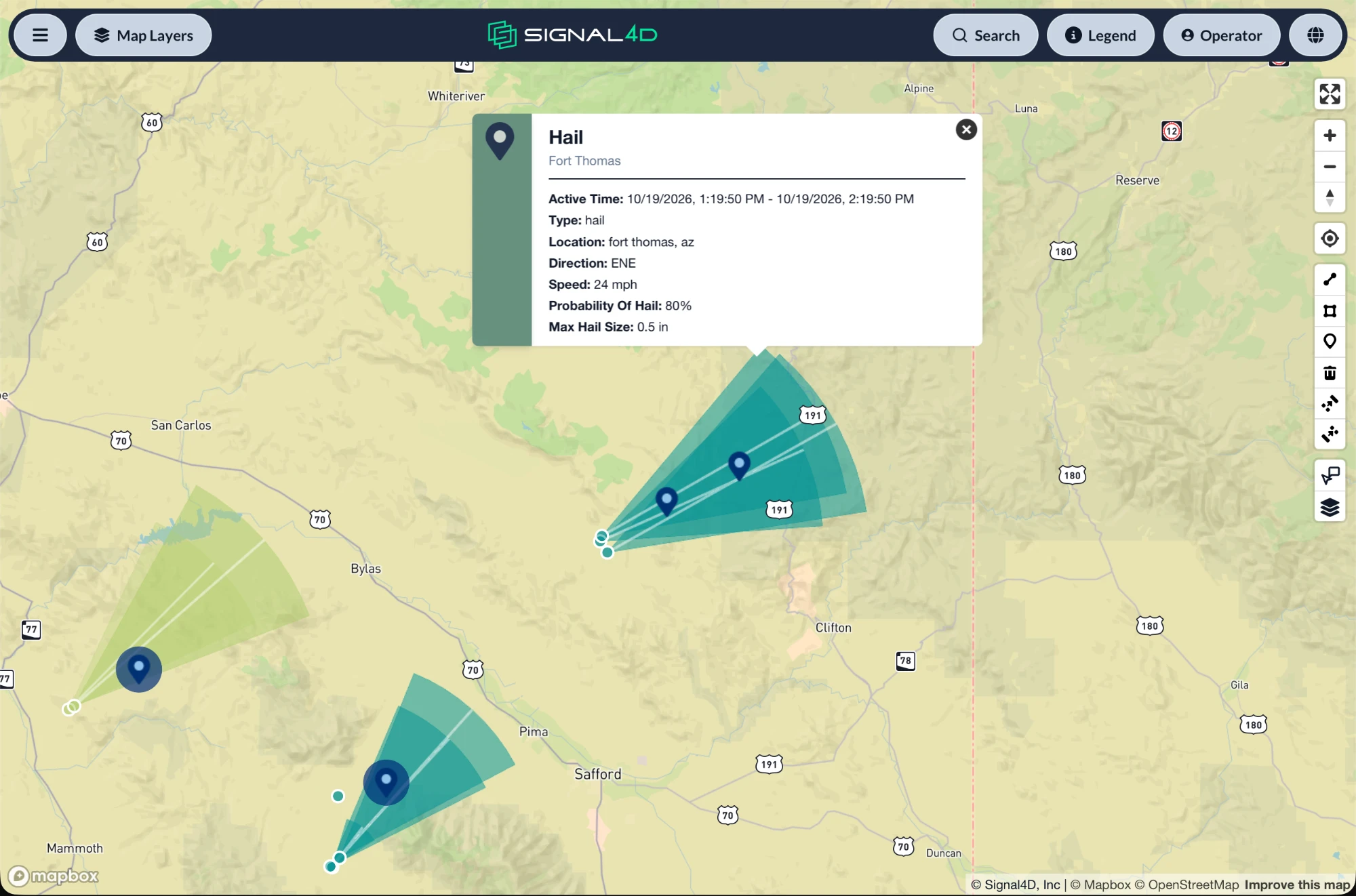Delete drawn shapes with trash icon
Screen dimensions: 1356x896
[1330, 373]
